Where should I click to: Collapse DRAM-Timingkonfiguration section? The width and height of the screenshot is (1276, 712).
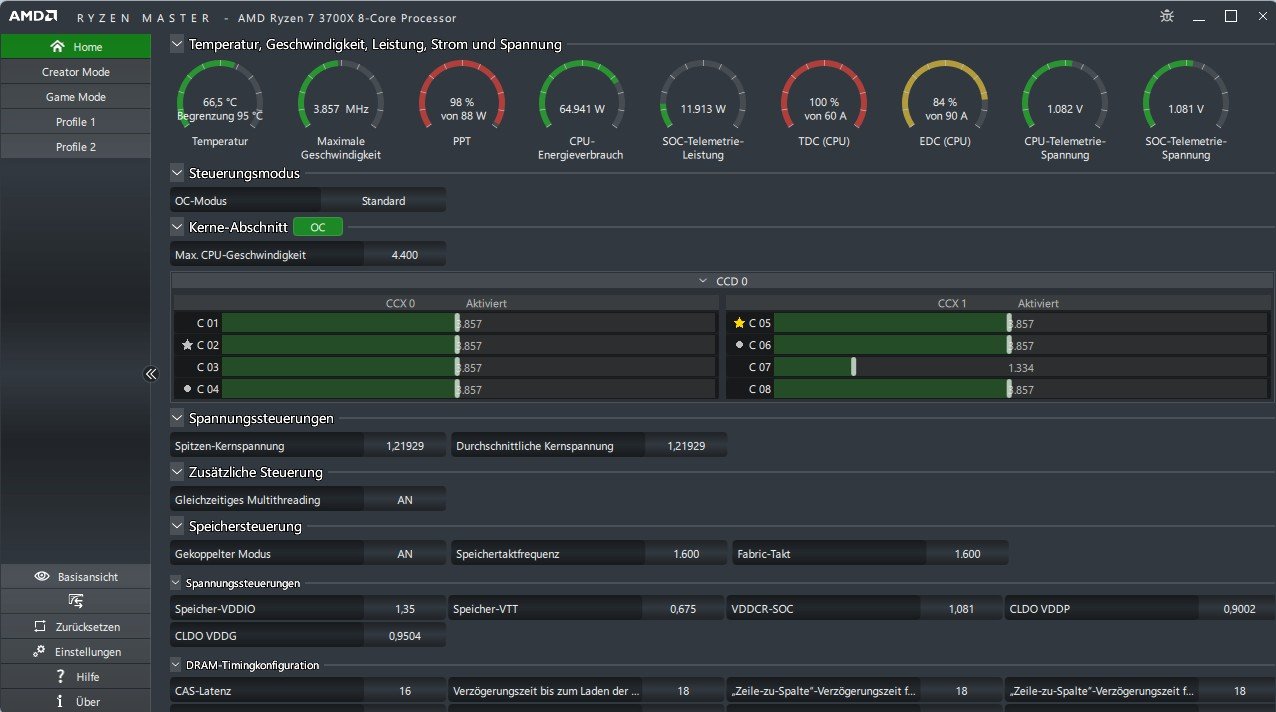(177, 664)
